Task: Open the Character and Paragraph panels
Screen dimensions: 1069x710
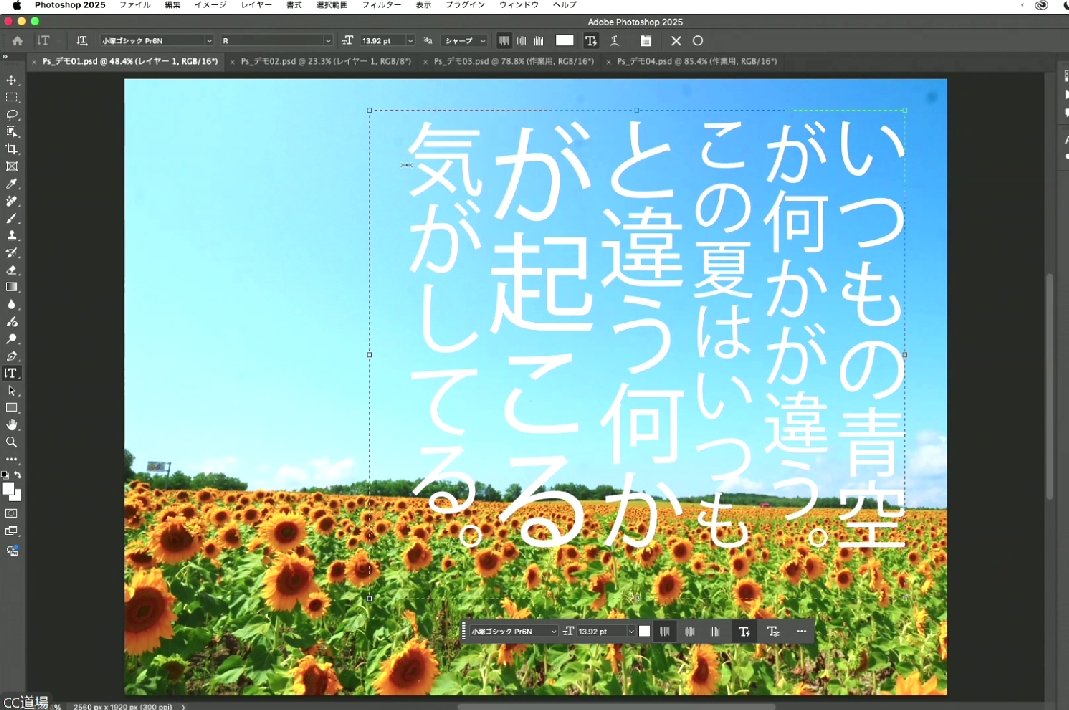Action: click(x=647, y=41)
